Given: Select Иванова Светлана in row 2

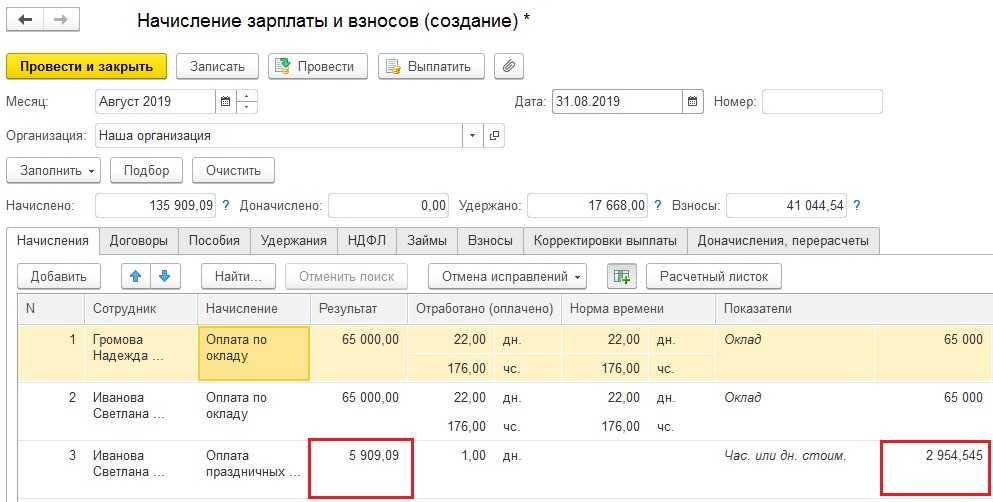Looking at the screenshot, I should point(141,411).
